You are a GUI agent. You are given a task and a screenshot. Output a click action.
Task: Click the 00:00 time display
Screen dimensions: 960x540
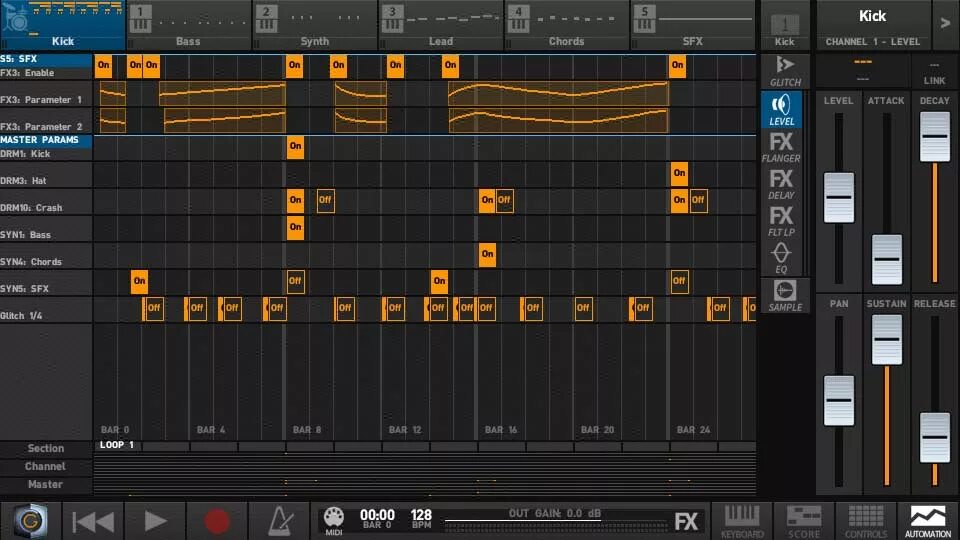(x=377, y=519)
